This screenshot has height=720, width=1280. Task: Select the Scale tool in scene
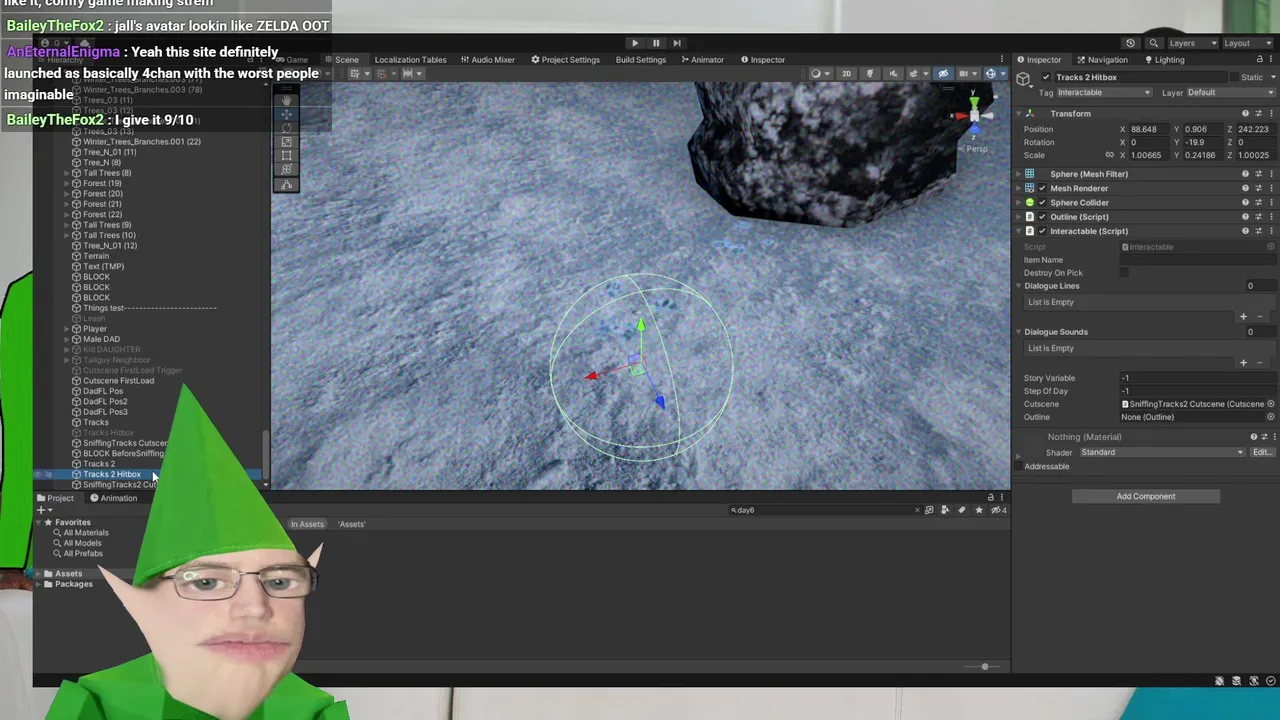pos(286,142)
